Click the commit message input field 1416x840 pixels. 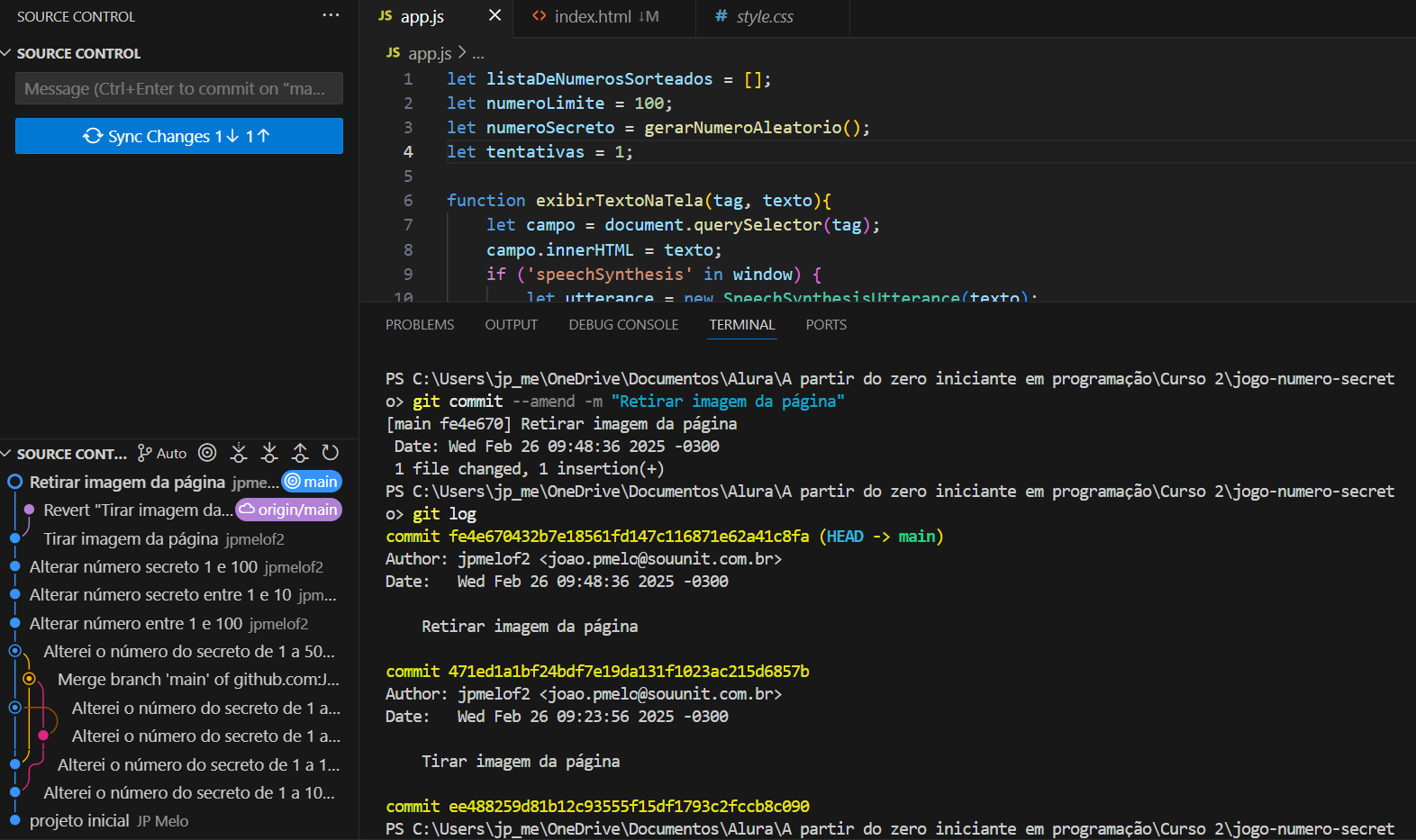tap(179, 88)
